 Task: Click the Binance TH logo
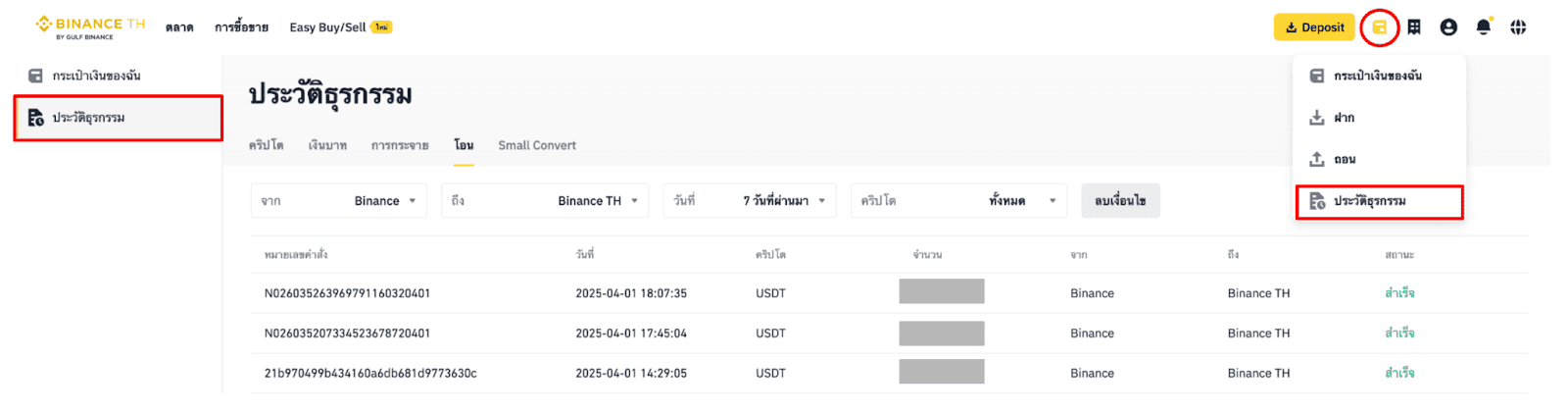click(89, 26)
